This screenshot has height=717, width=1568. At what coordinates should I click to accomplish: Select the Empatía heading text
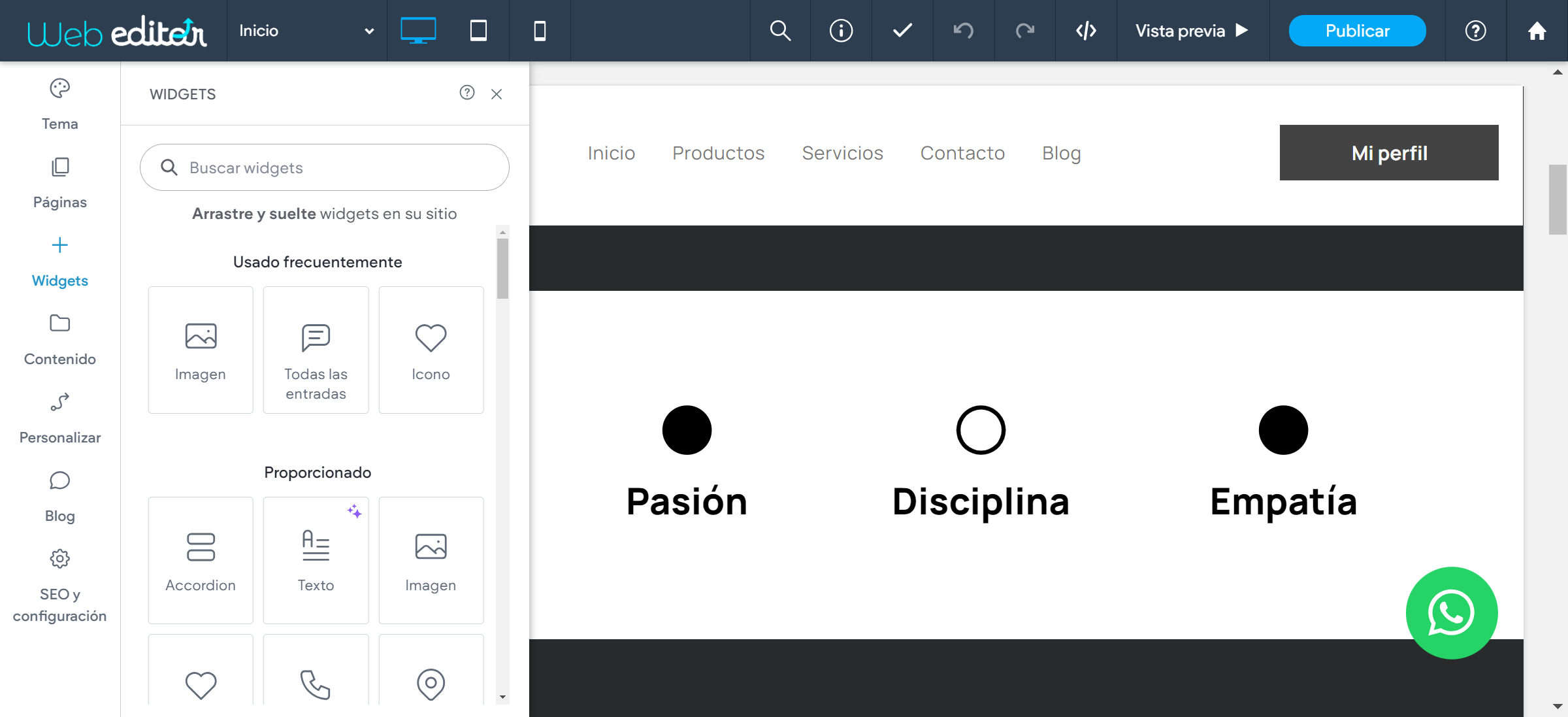point(1284,502)
